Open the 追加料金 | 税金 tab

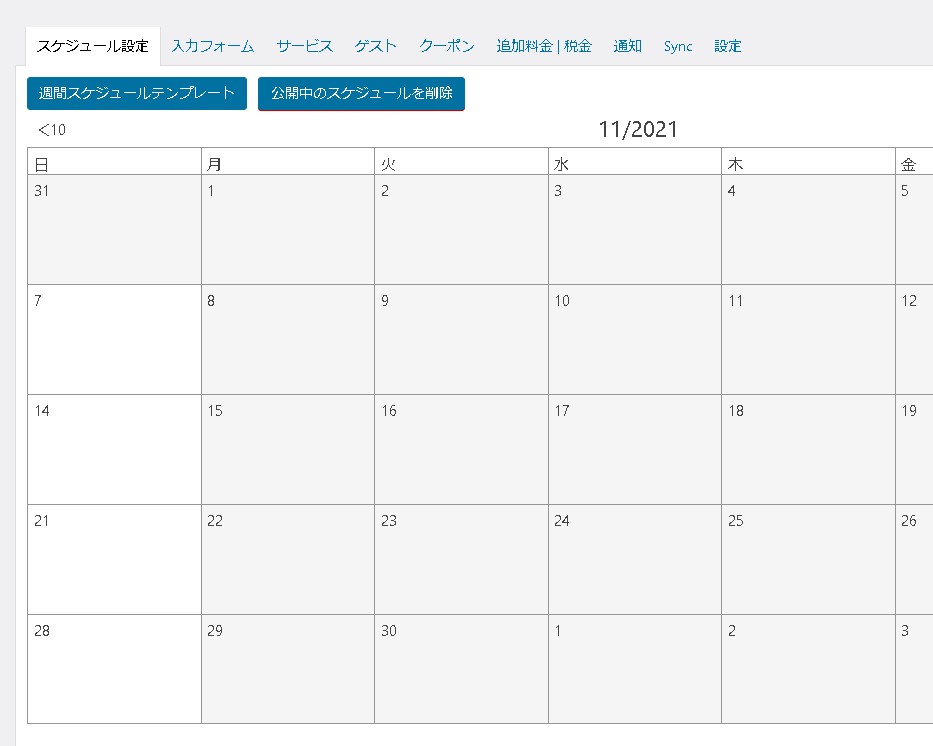[x=544, y=46]
